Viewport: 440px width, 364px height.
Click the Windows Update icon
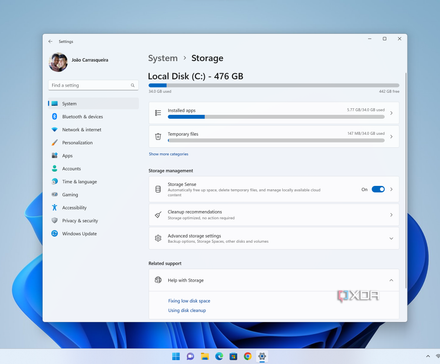pos(55,233)
